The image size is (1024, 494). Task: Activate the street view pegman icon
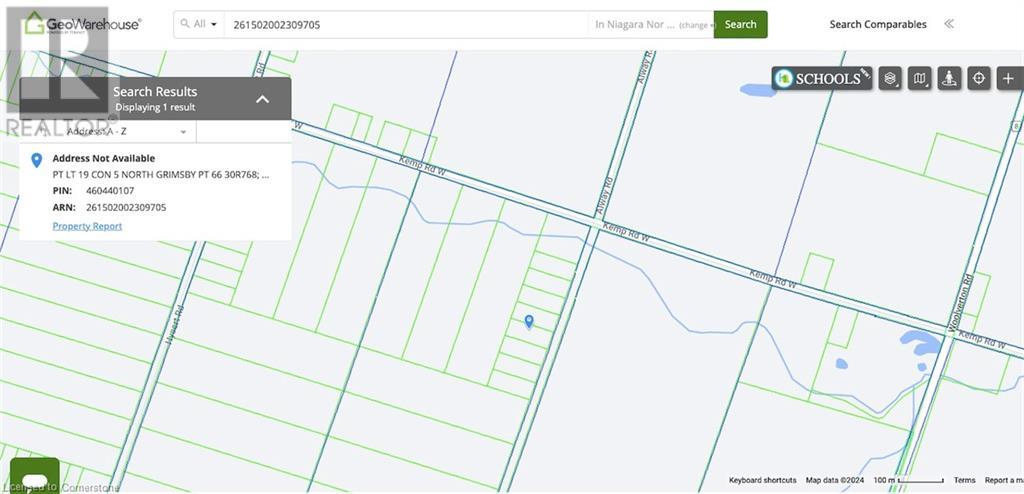(949, 78)
